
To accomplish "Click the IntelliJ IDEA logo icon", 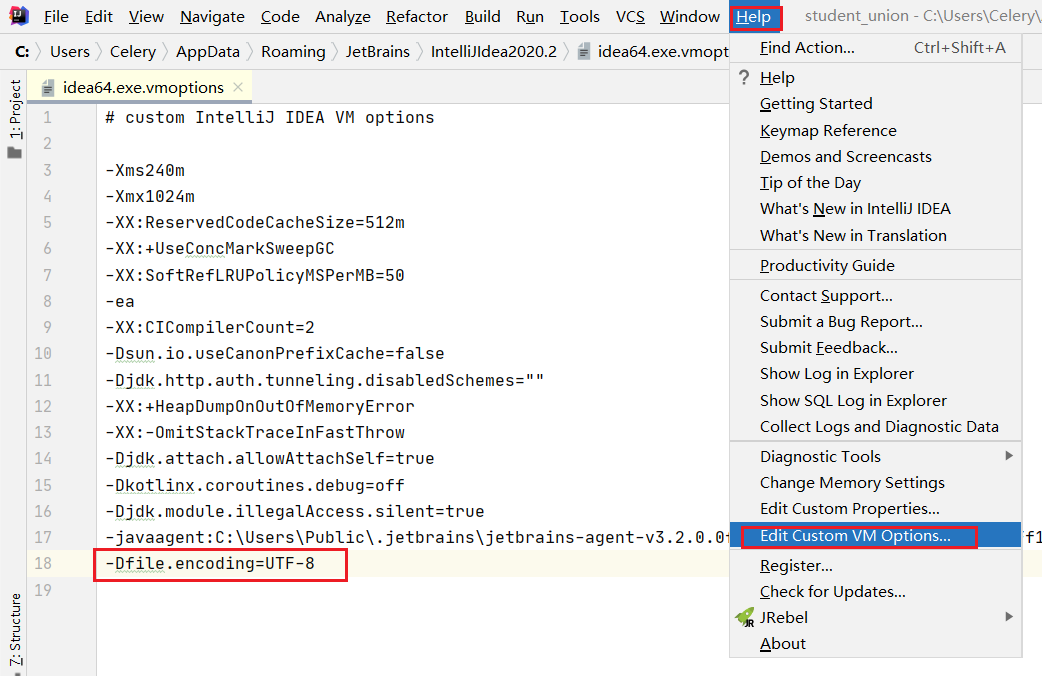I will [18, 15].
